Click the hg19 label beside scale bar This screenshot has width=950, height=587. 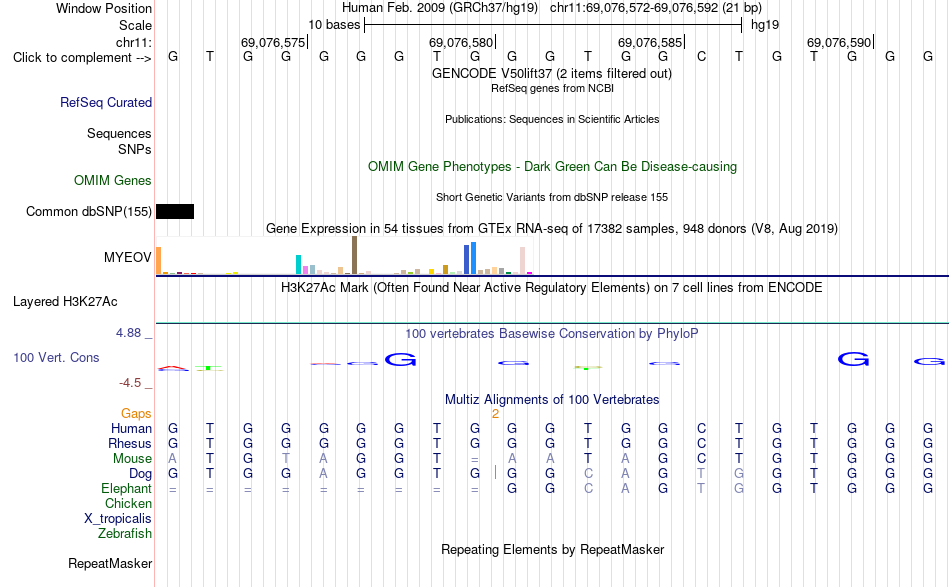[765, 25]
